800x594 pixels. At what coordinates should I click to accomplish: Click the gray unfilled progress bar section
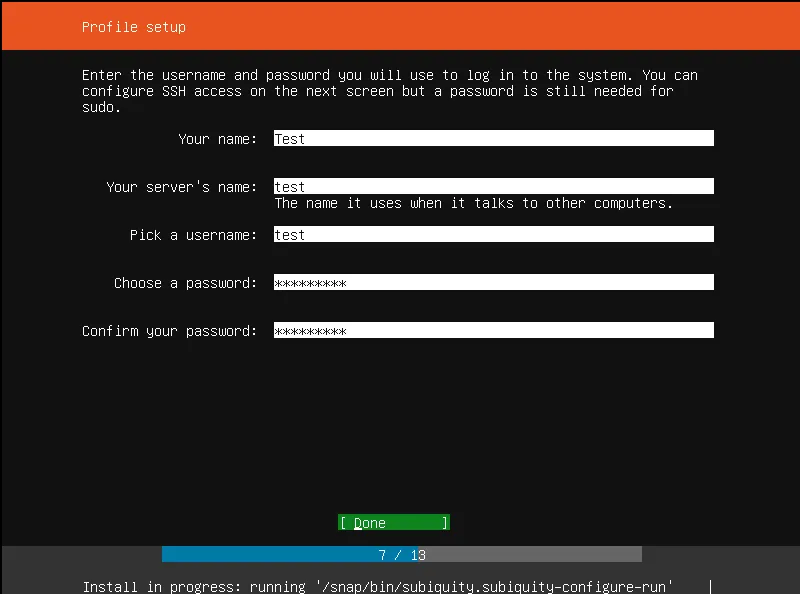[x=540, y=554]
